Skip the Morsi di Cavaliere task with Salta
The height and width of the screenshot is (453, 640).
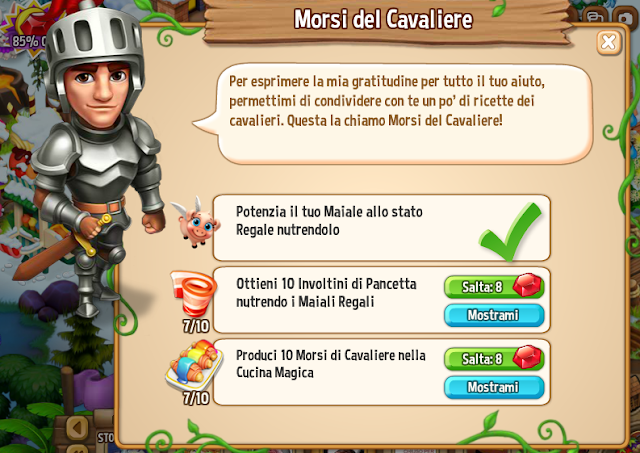click(x=494, y=358)
